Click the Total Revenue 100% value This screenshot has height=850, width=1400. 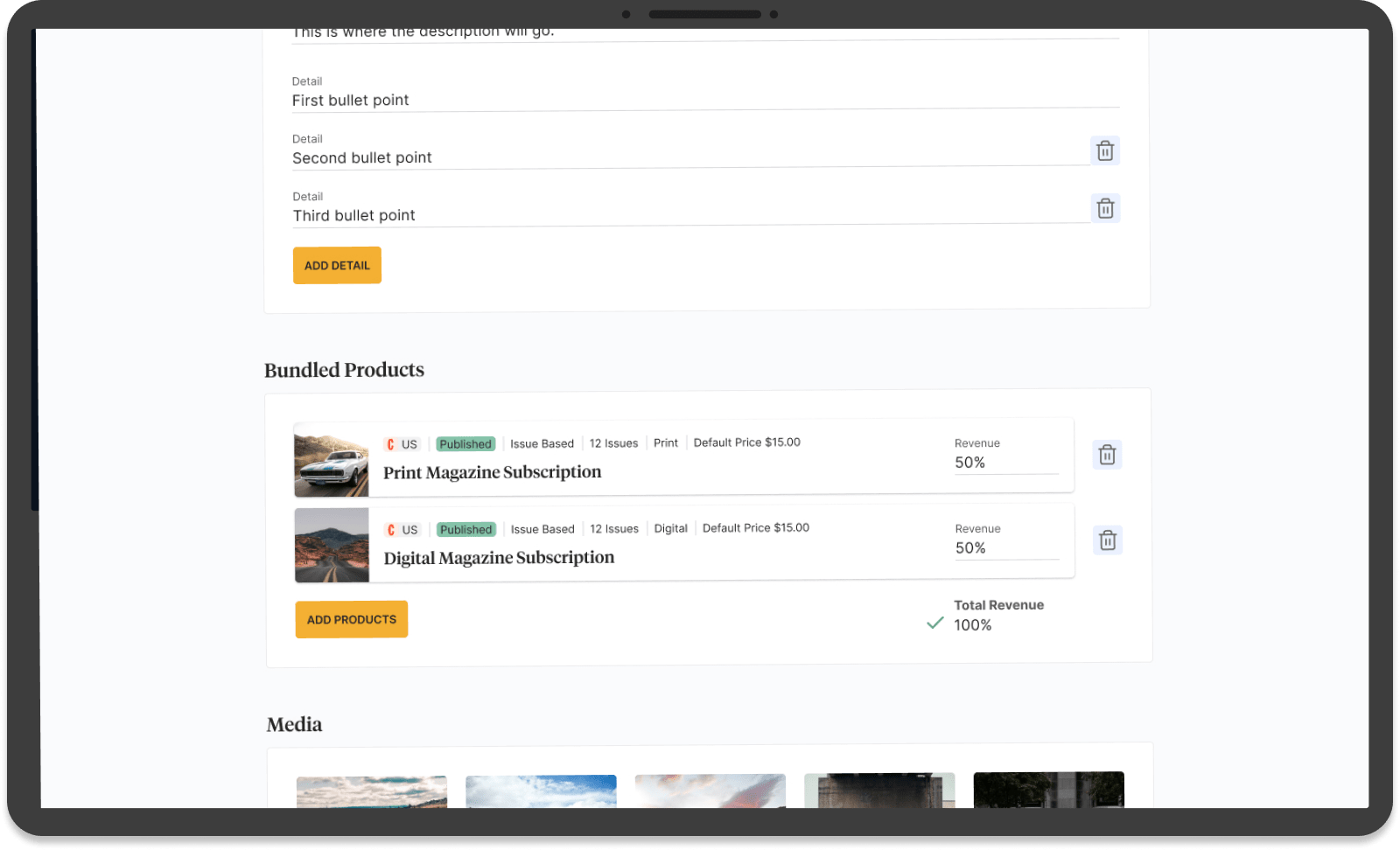point(973,625)
